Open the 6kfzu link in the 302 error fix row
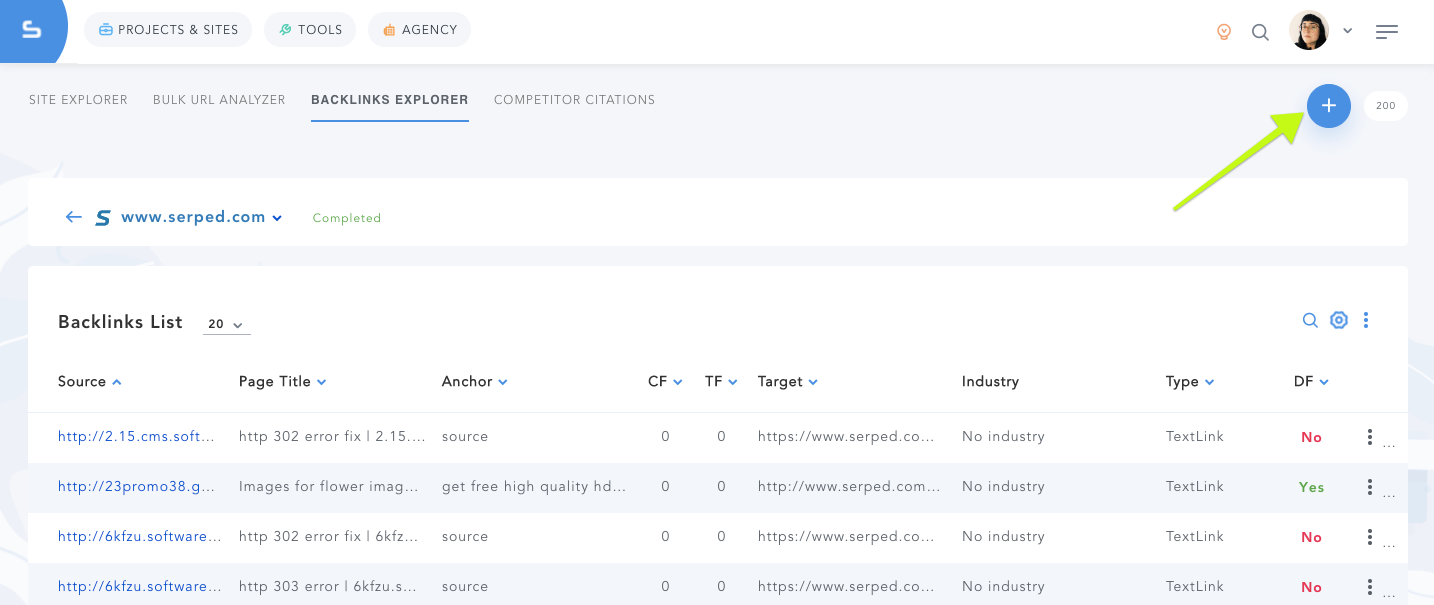The width and height of the screenshot is (1434, 605). tap(140, 537)
